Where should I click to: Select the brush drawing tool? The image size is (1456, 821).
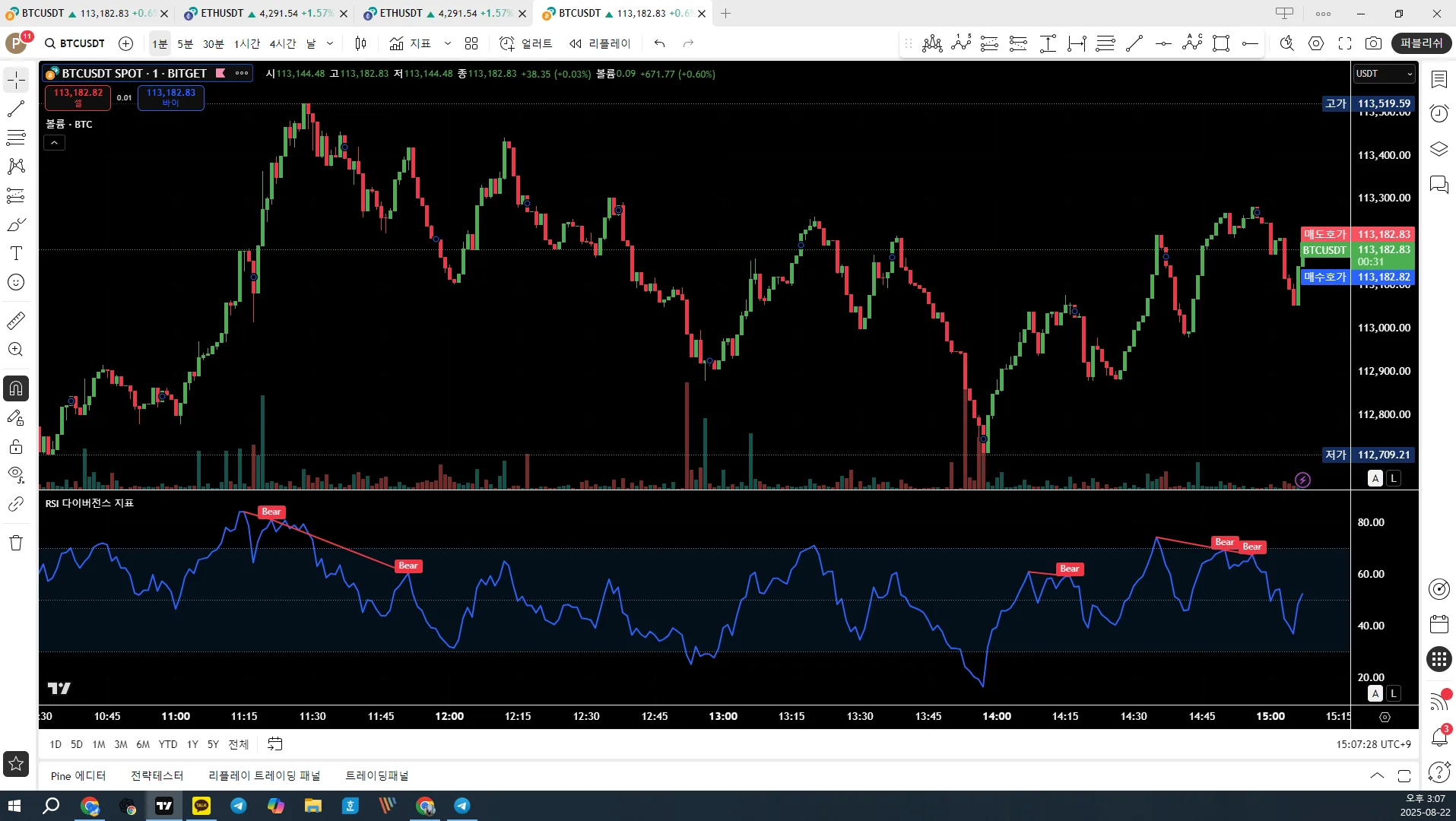(x=16, y=225)
